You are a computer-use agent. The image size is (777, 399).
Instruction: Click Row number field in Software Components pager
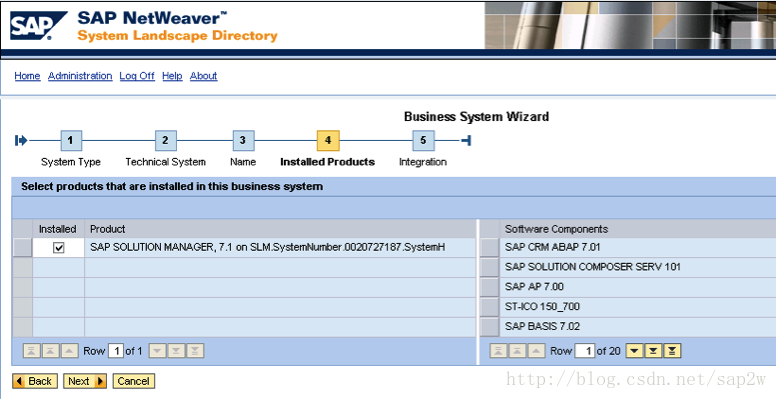pyautogui.click(x=585, y=351)
